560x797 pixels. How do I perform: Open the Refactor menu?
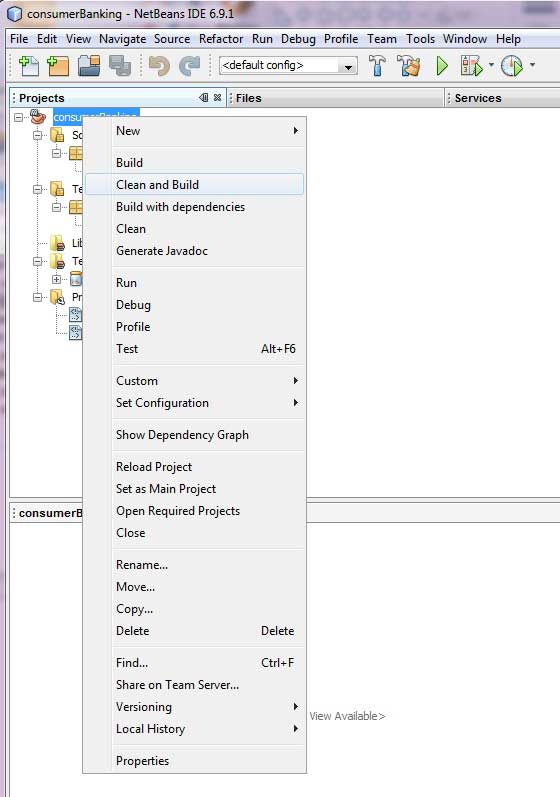tap(221, 39)
